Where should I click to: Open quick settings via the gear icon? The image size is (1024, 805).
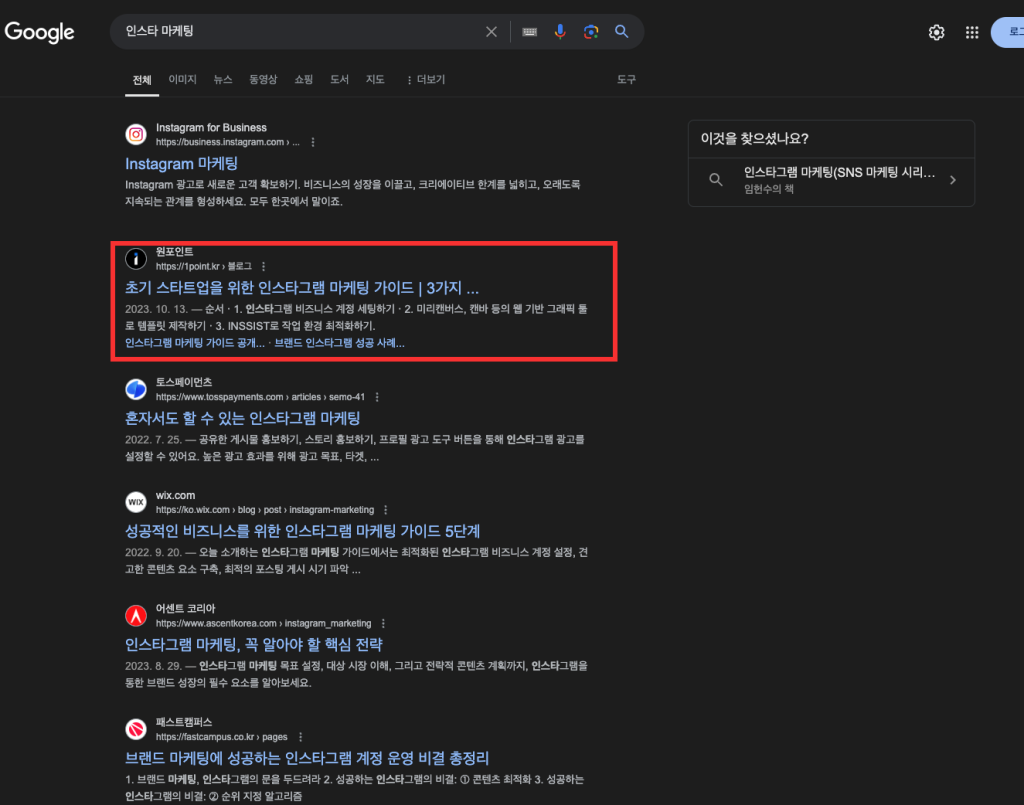point(936,31)
